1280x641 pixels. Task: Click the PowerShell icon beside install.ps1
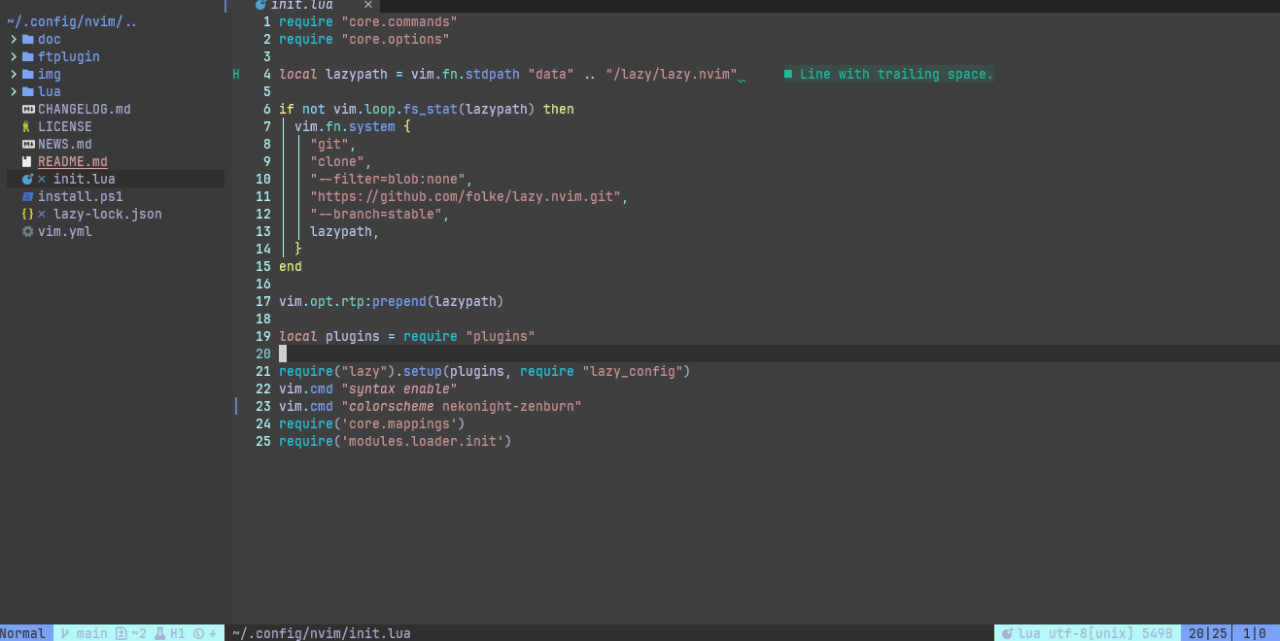coord(28,197)
